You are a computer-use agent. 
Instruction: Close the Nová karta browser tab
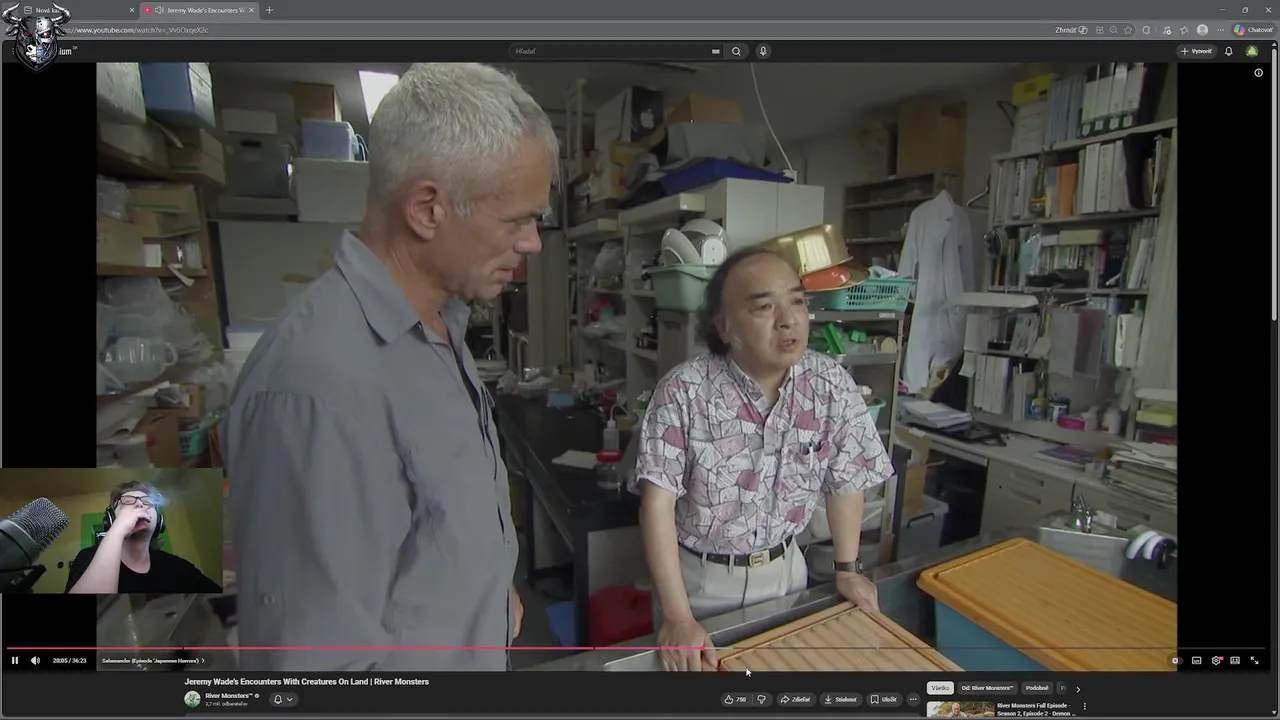coord(131,10)
